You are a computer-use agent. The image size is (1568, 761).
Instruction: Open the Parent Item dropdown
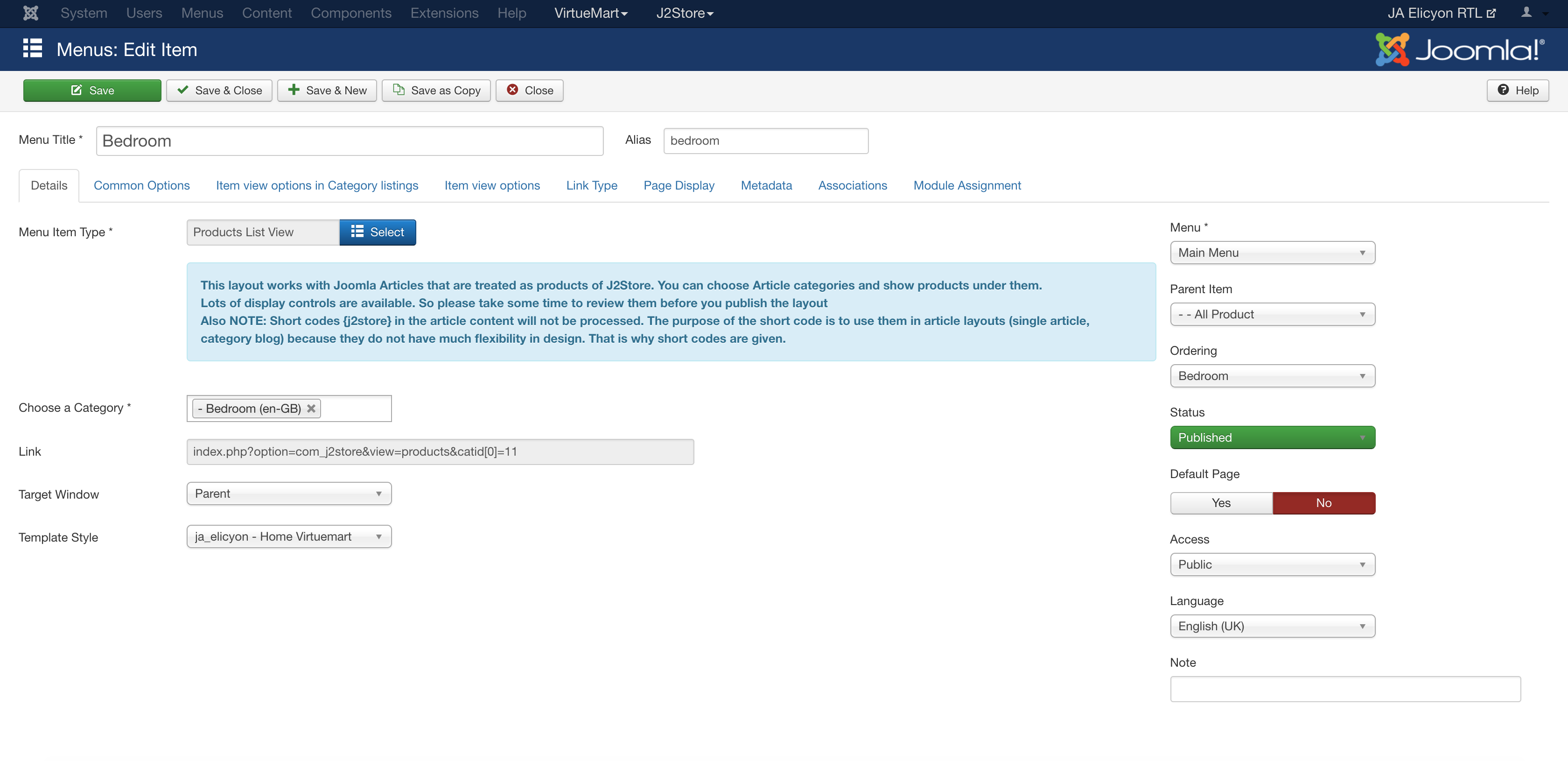pyautogui.click(x=1272, y=314)
